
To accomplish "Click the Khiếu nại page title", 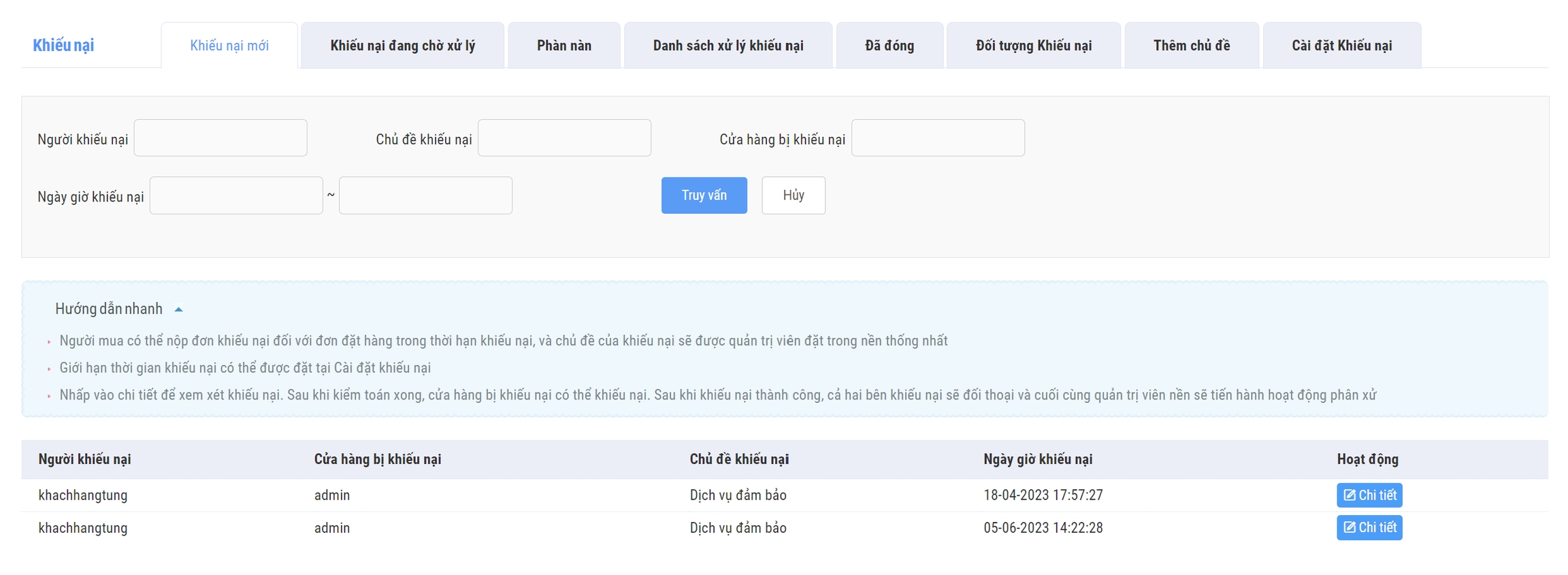I will [x=63, y=46].
